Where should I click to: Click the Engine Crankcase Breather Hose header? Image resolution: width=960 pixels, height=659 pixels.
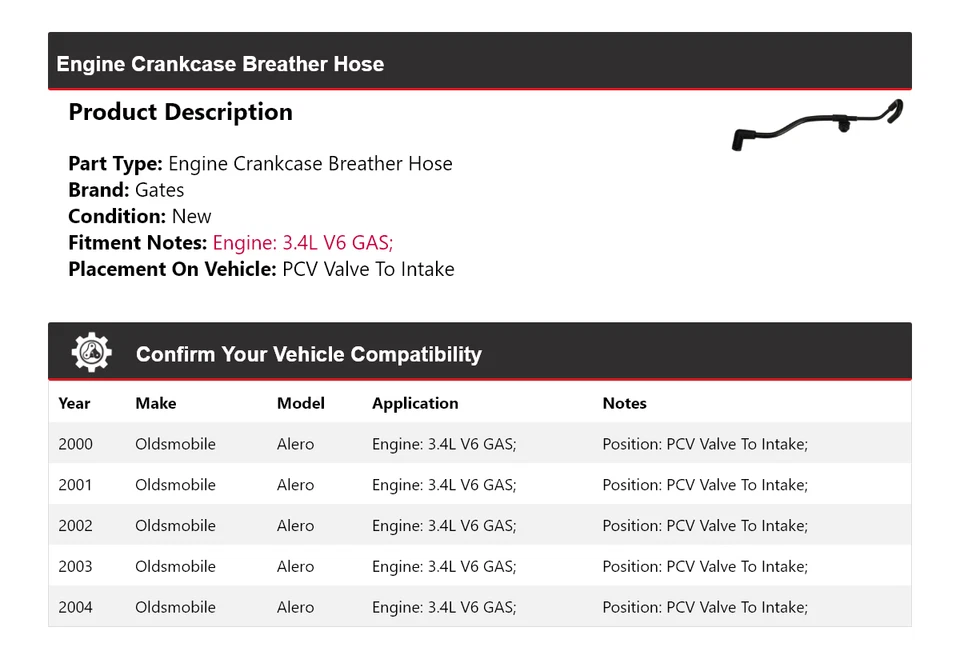[x=220, y=64]
